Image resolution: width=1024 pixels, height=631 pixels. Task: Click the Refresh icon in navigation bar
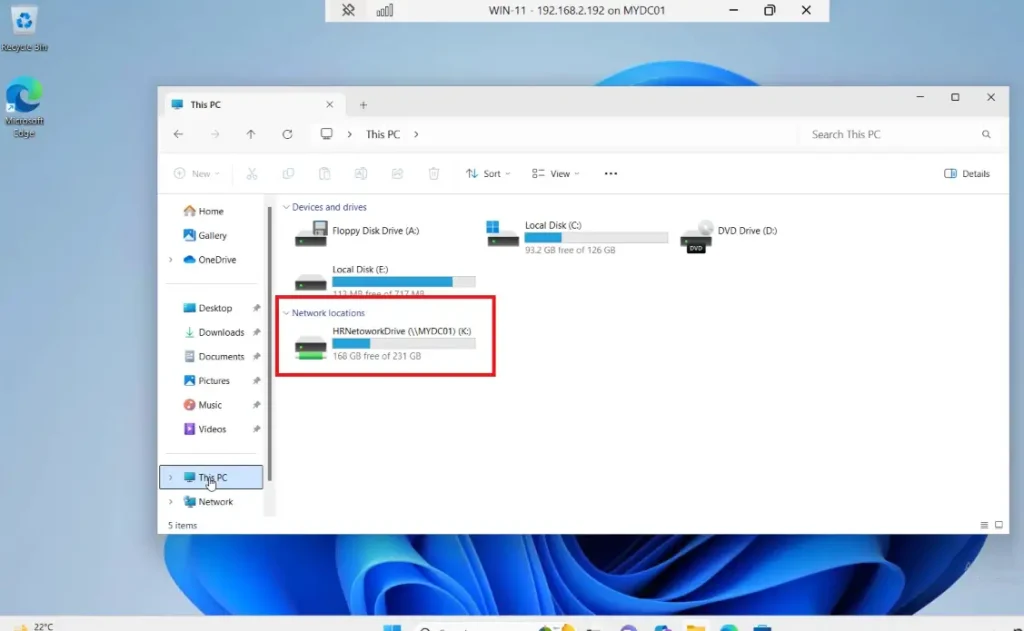click(x=287, y=134)
